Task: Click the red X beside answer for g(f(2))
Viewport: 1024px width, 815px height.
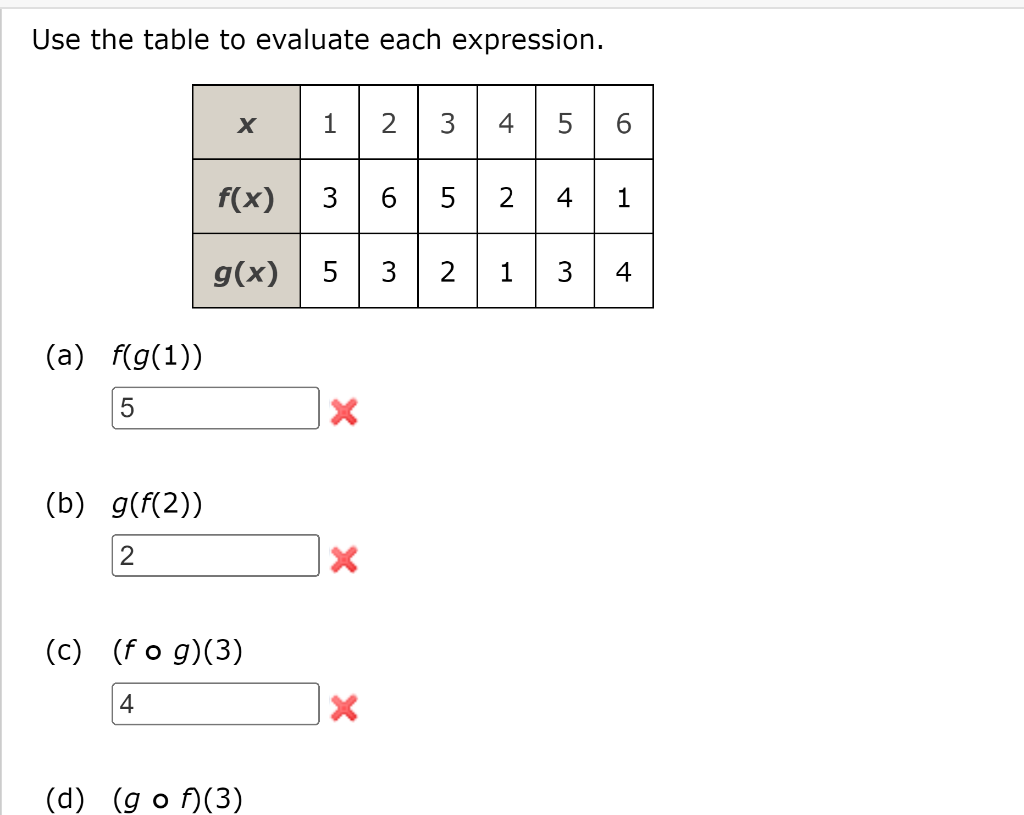Action: tap(344, 560)
